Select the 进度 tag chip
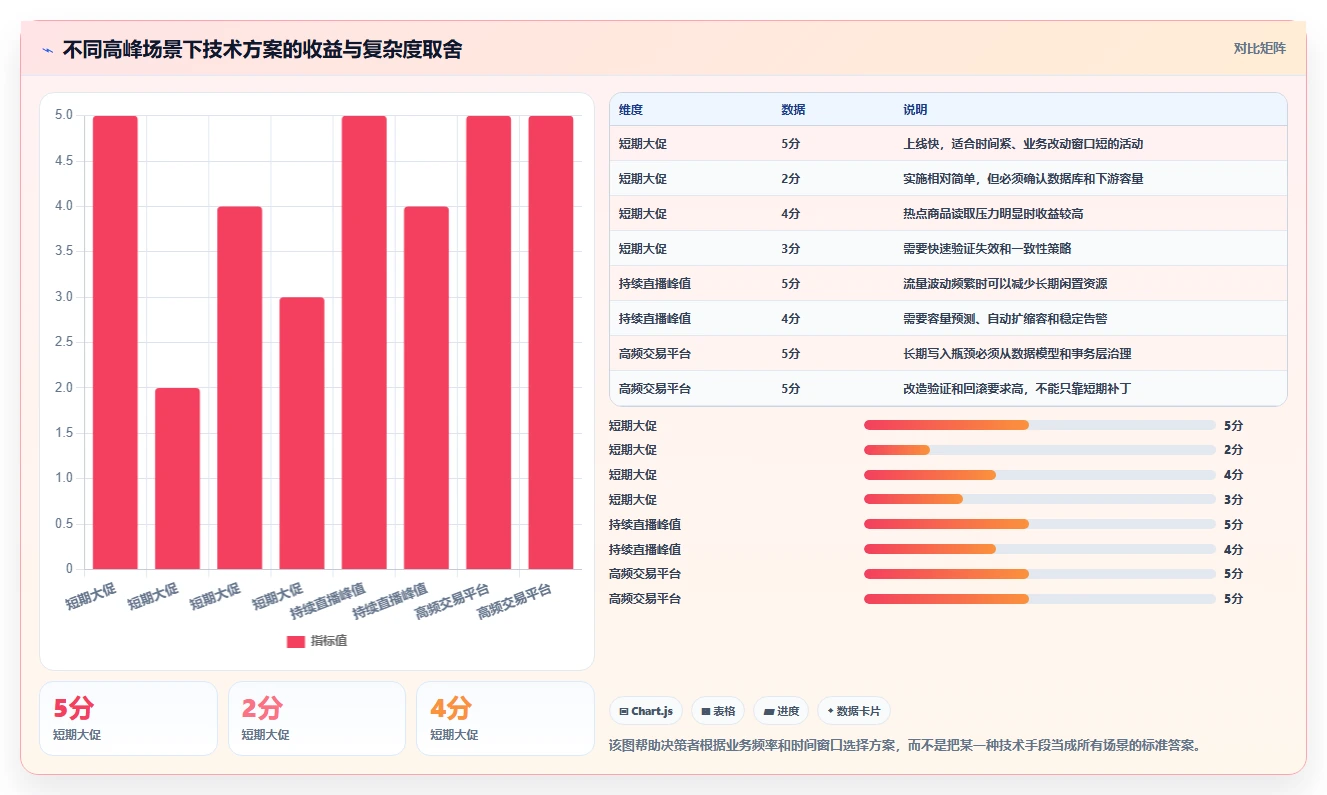1327x795 pixels. [781, 711]
